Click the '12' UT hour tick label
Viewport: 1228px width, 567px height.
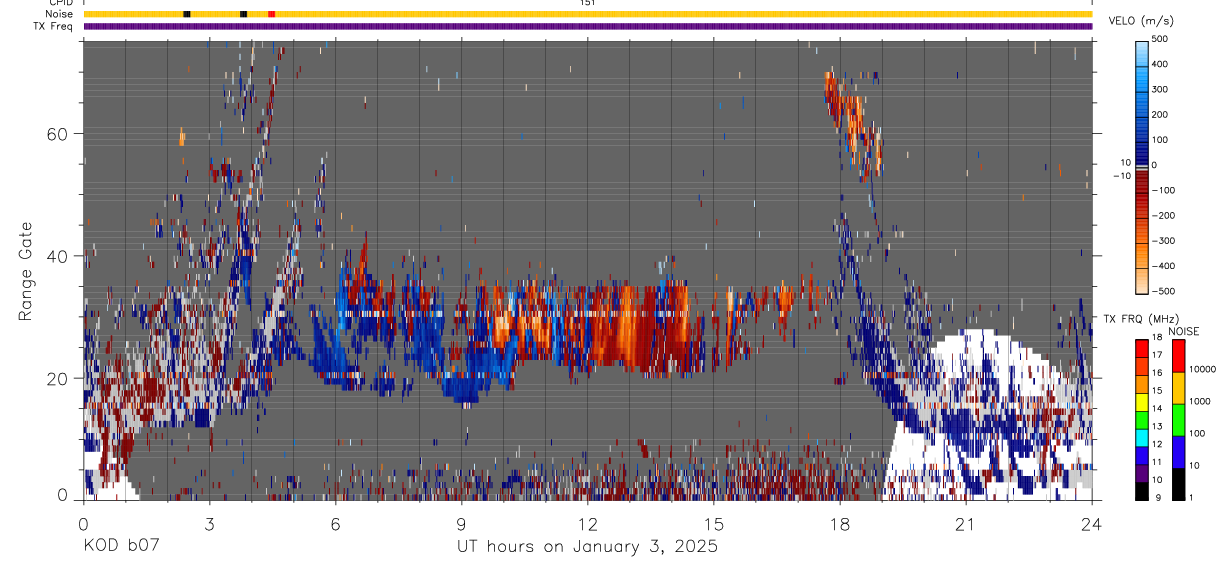pos(587,523)
